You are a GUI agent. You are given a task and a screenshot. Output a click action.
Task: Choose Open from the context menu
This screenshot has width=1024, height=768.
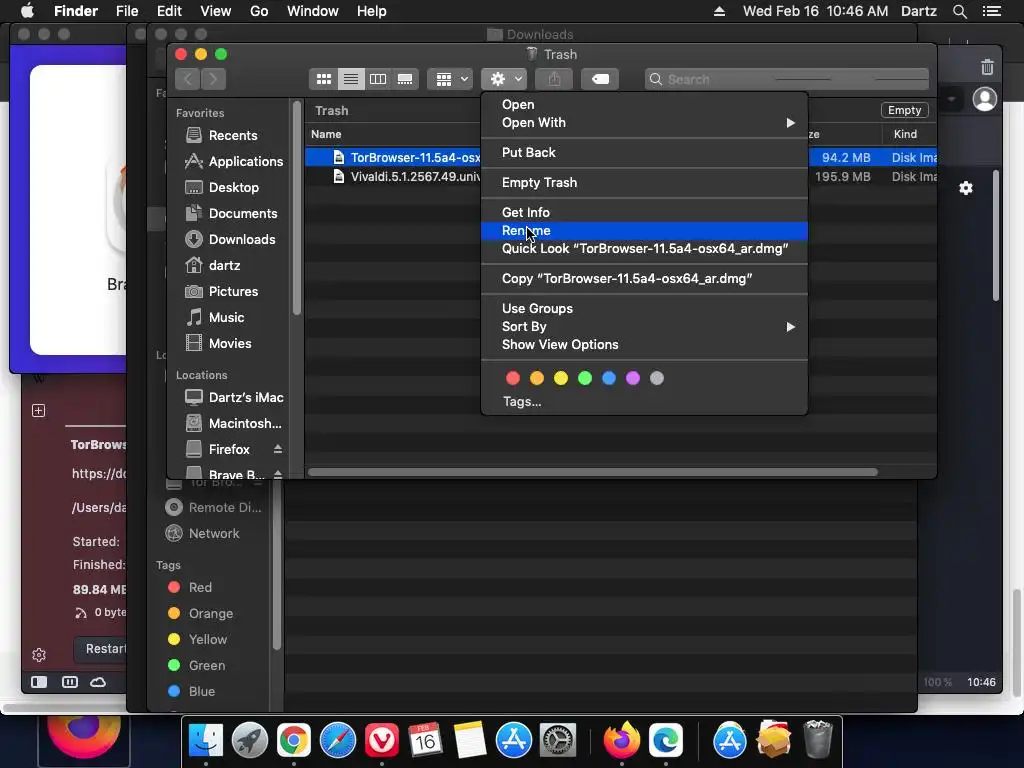point(644,104)
